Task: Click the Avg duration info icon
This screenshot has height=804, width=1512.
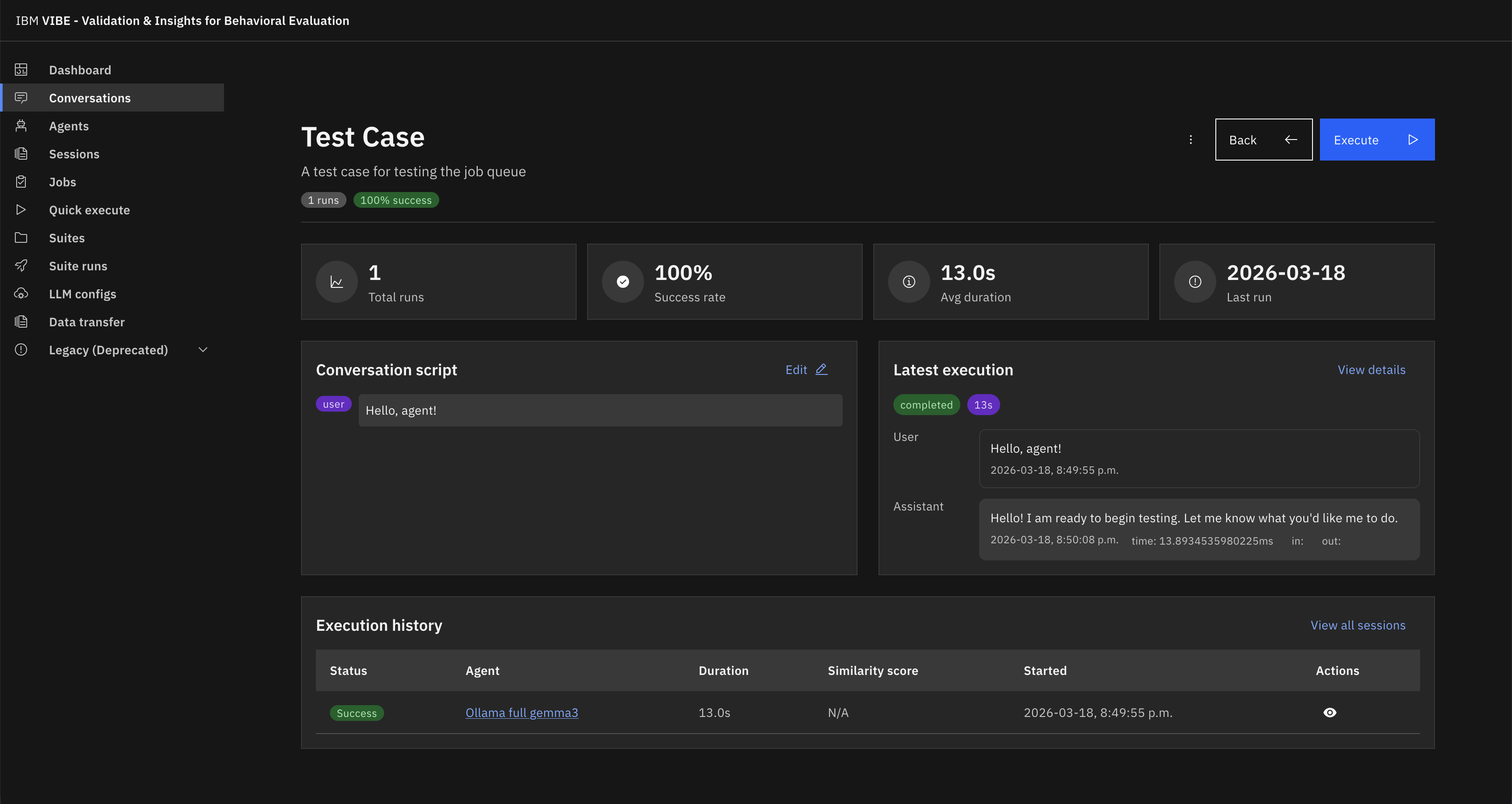Action: [909, 282]
